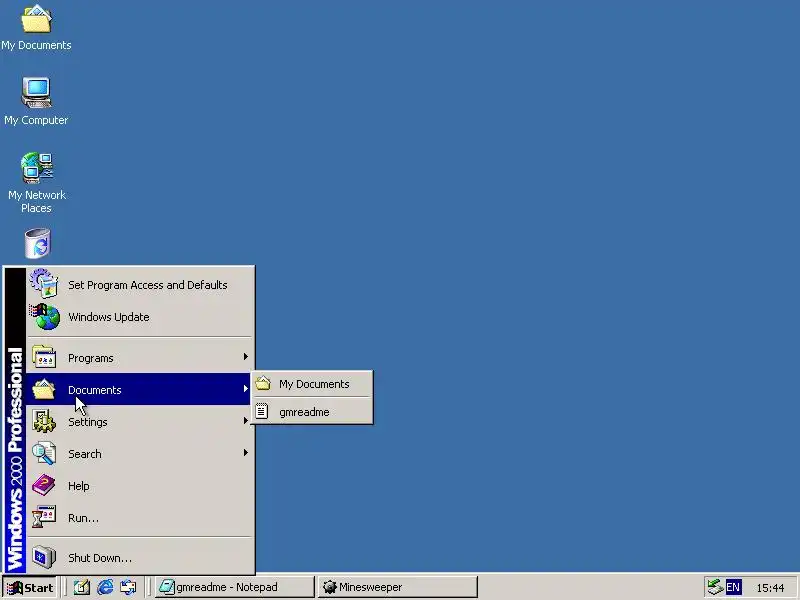Launch Internet Explorer from Quick Launch

click(105, 587)
